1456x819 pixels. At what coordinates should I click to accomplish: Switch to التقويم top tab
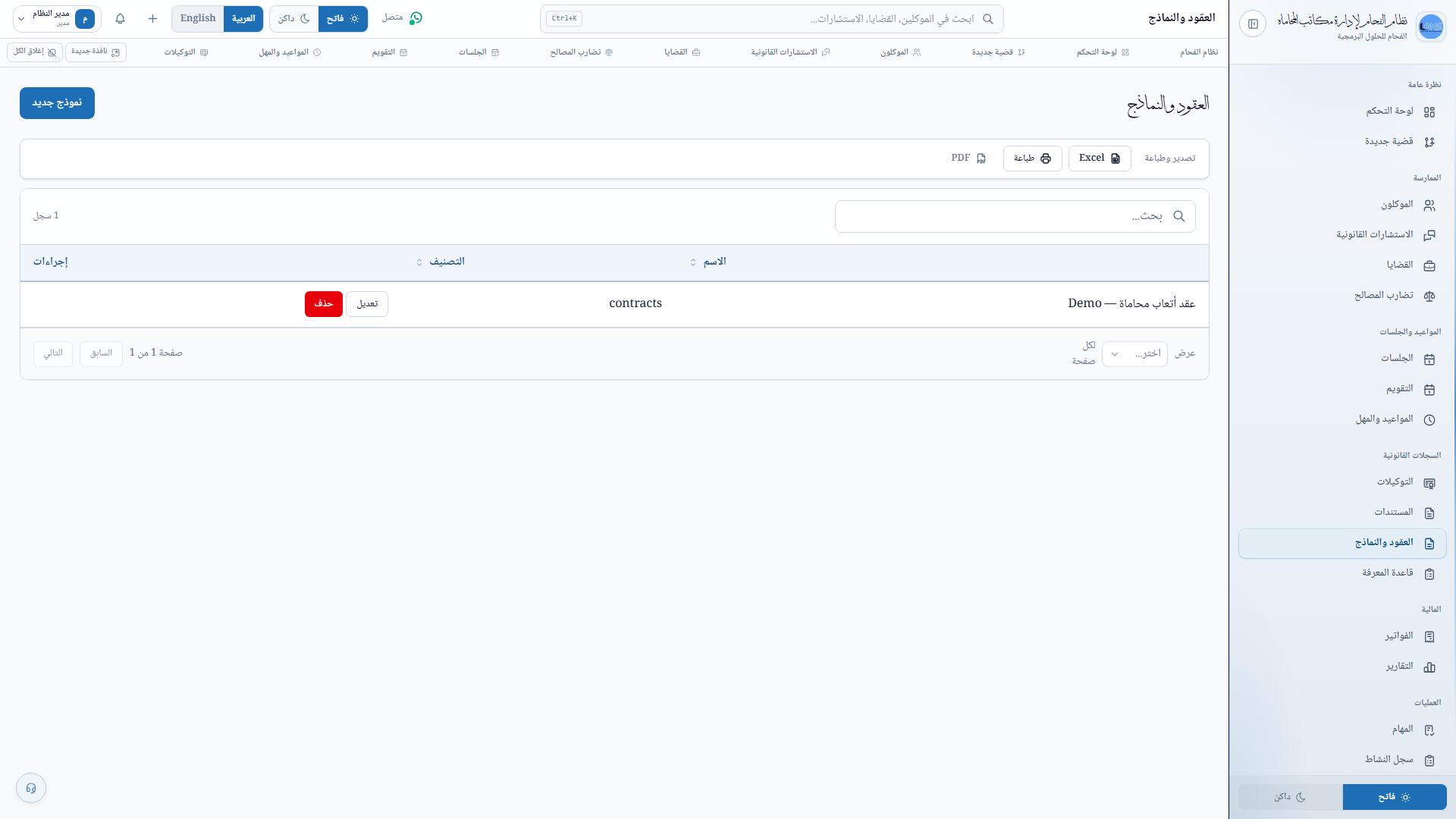coord(389,52)
